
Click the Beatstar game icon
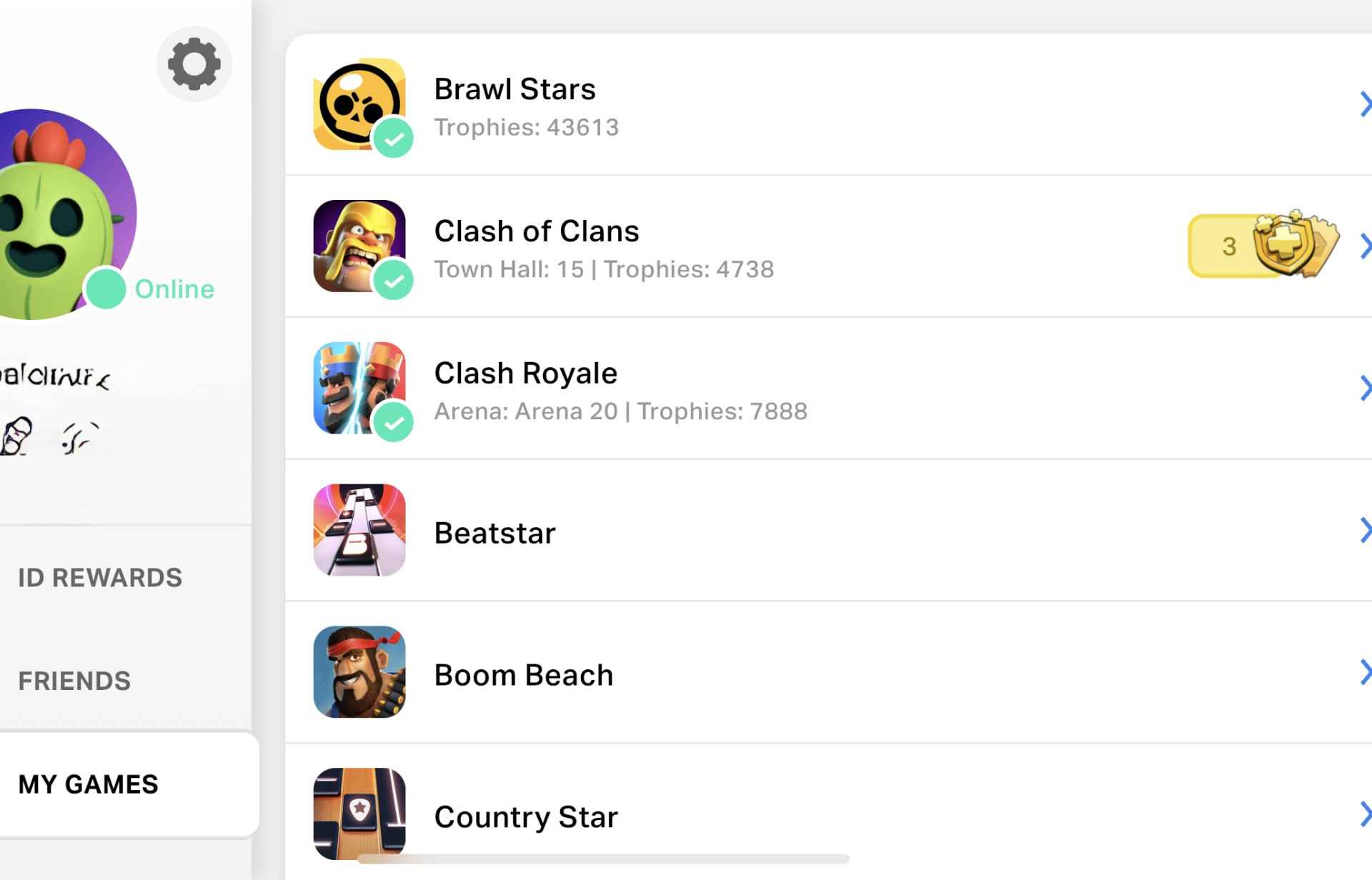click(359, 530)
